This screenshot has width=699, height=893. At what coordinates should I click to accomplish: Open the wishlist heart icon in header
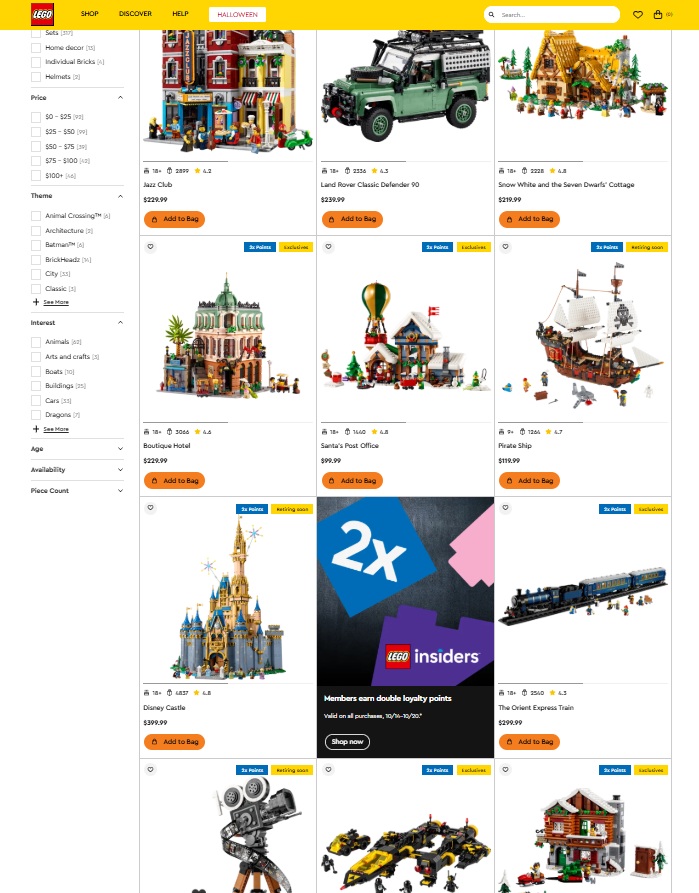[638, 15]
